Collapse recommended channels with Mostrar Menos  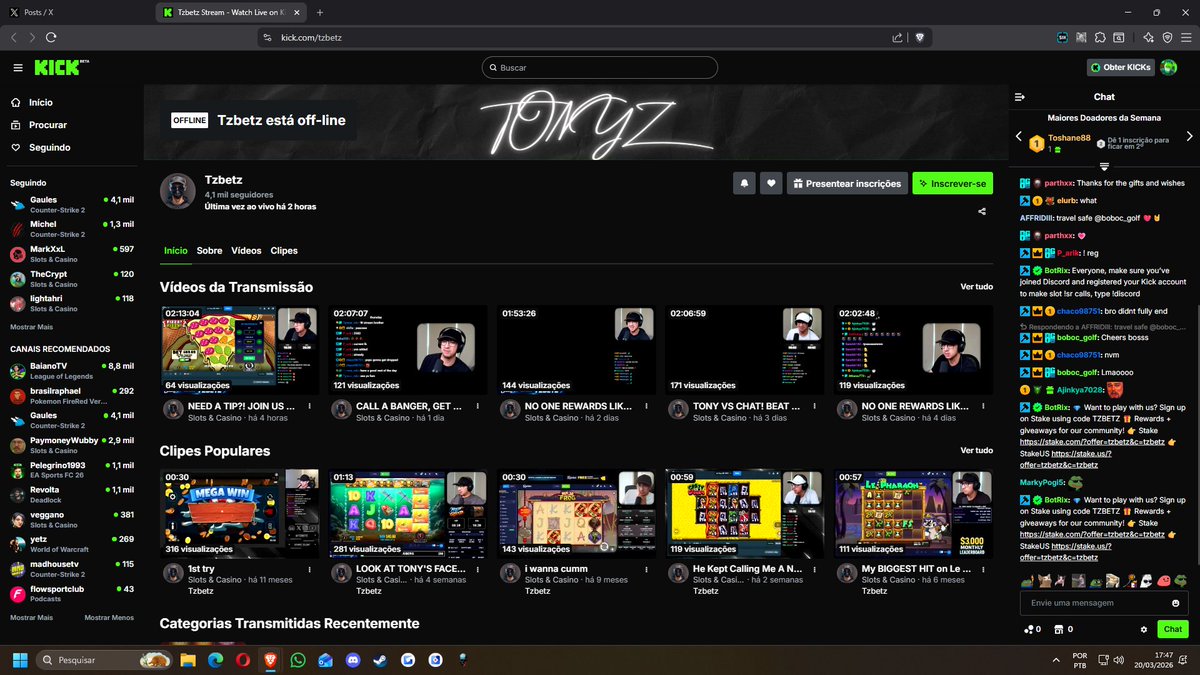click(x=109, y=617)
